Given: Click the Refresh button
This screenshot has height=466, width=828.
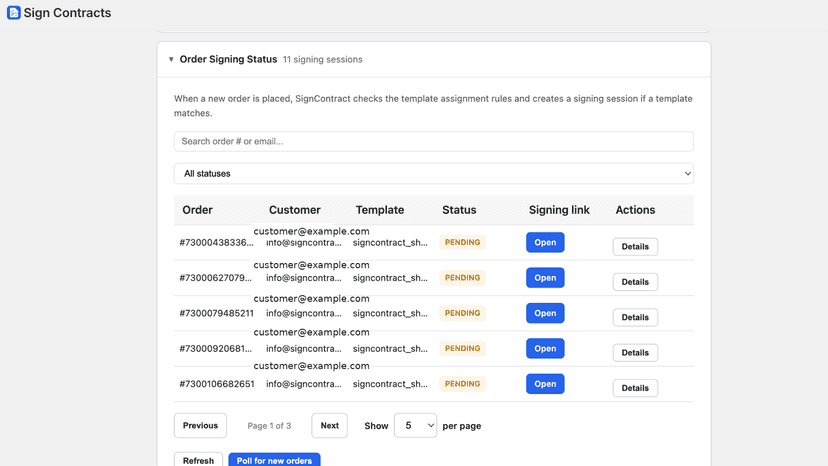Looking at the screenshot, I should click(198, 460).
